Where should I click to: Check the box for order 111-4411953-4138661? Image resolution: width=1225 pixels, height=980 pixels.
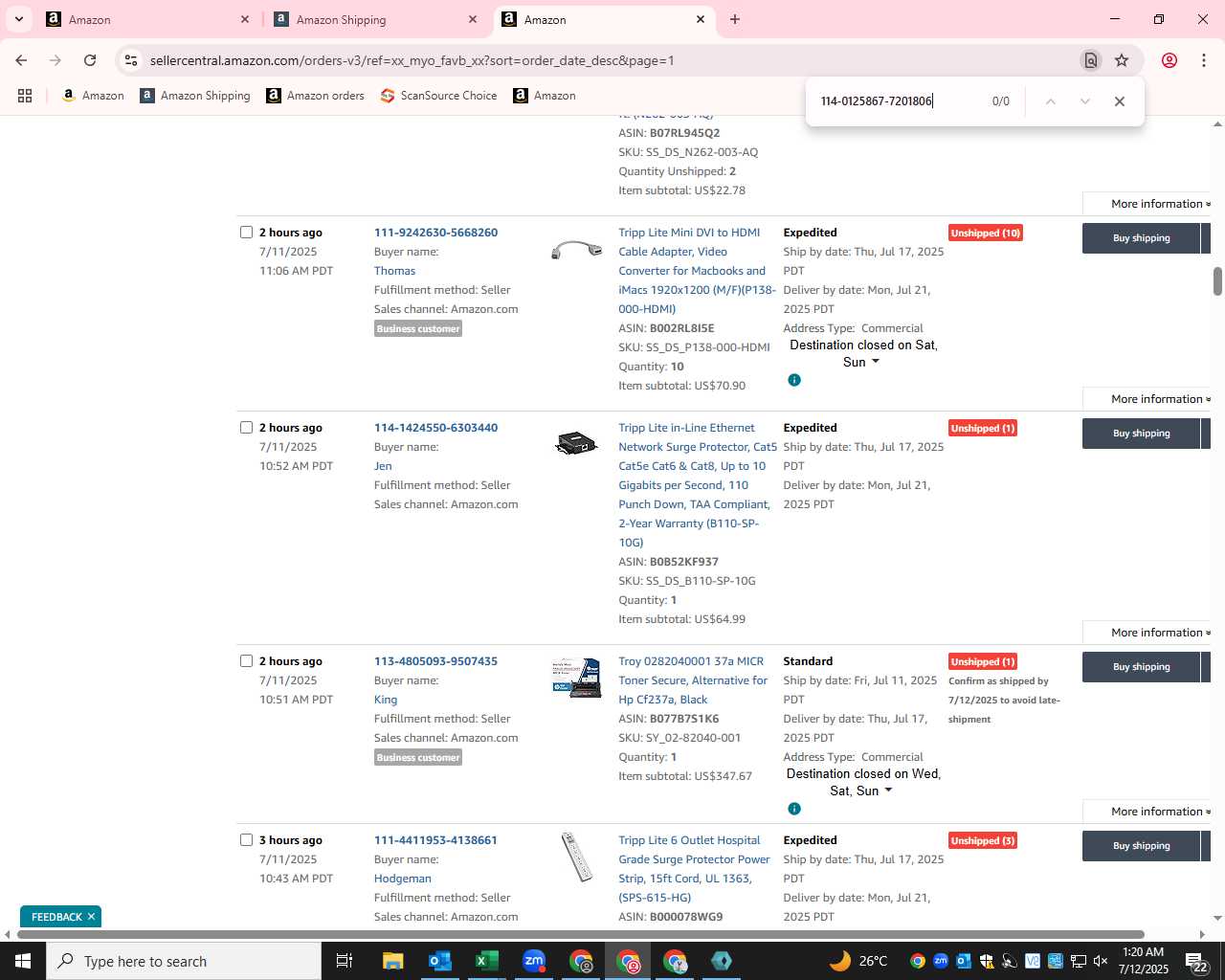point(246,840)
